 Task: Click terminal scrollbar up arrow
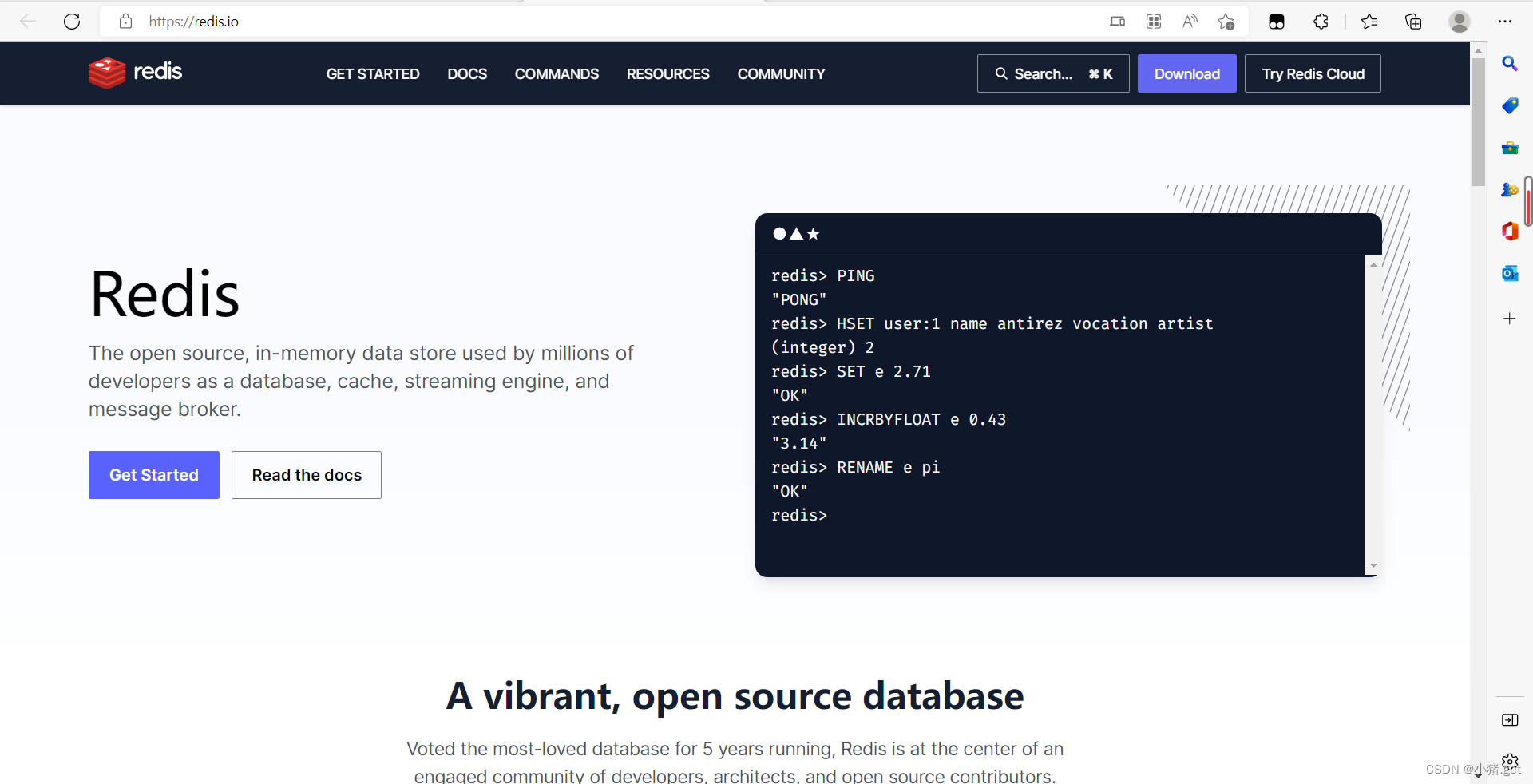click(1373, 264)
